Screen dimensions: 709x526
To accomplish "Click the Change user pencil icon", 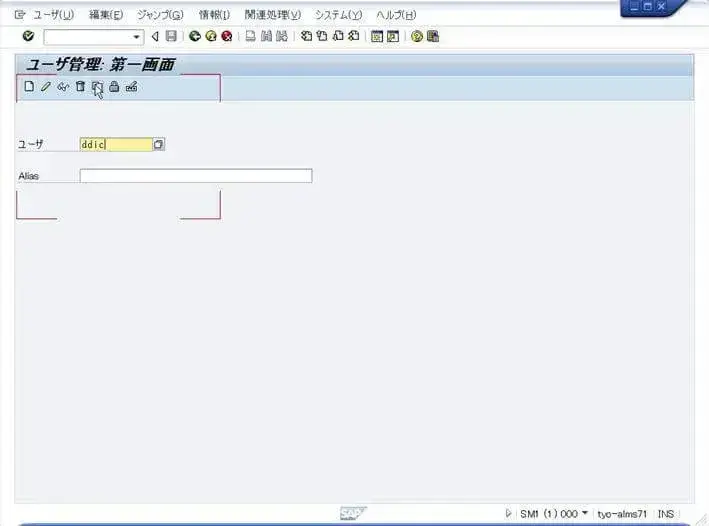I will [x=46, y=86].
